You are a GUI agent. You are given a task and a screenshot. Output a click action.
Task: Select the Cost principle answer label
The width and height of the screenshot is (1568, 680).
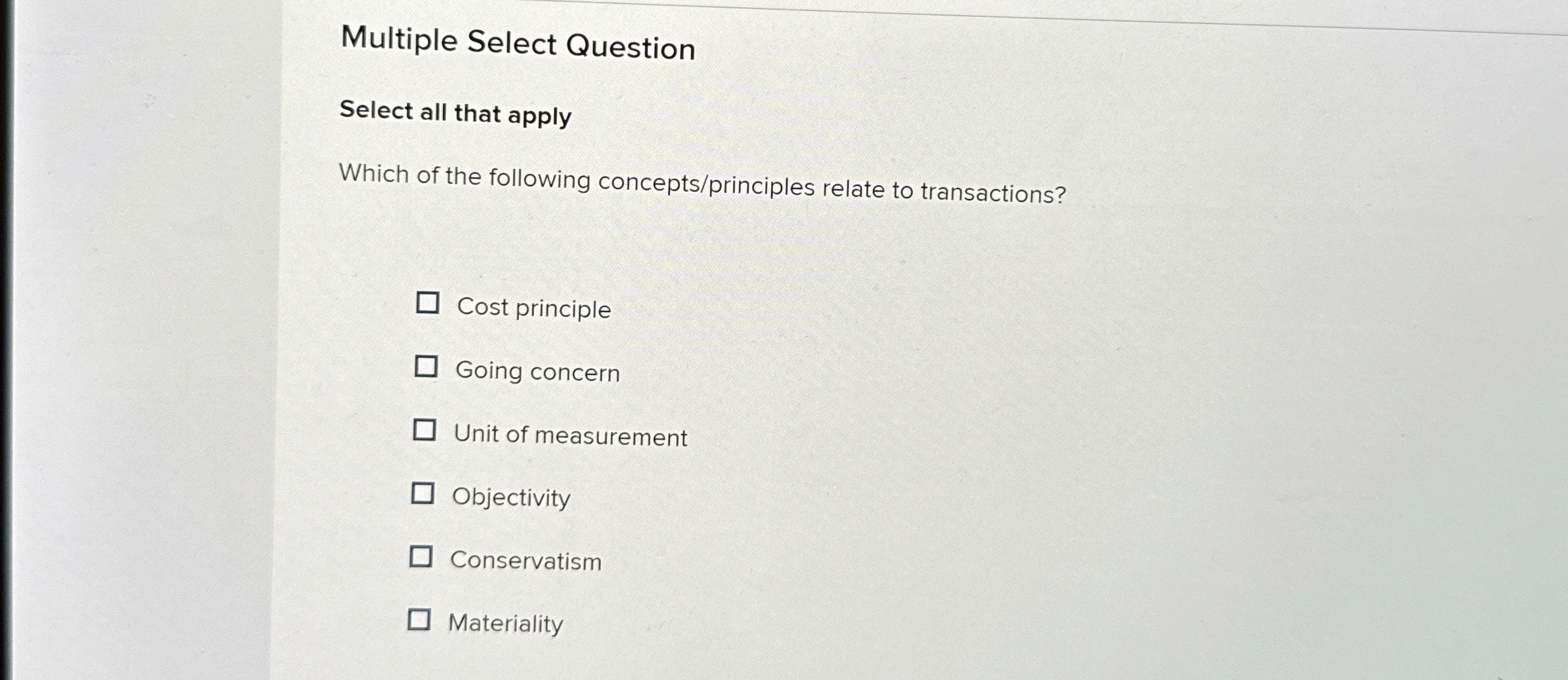click(x=533, y=308)
